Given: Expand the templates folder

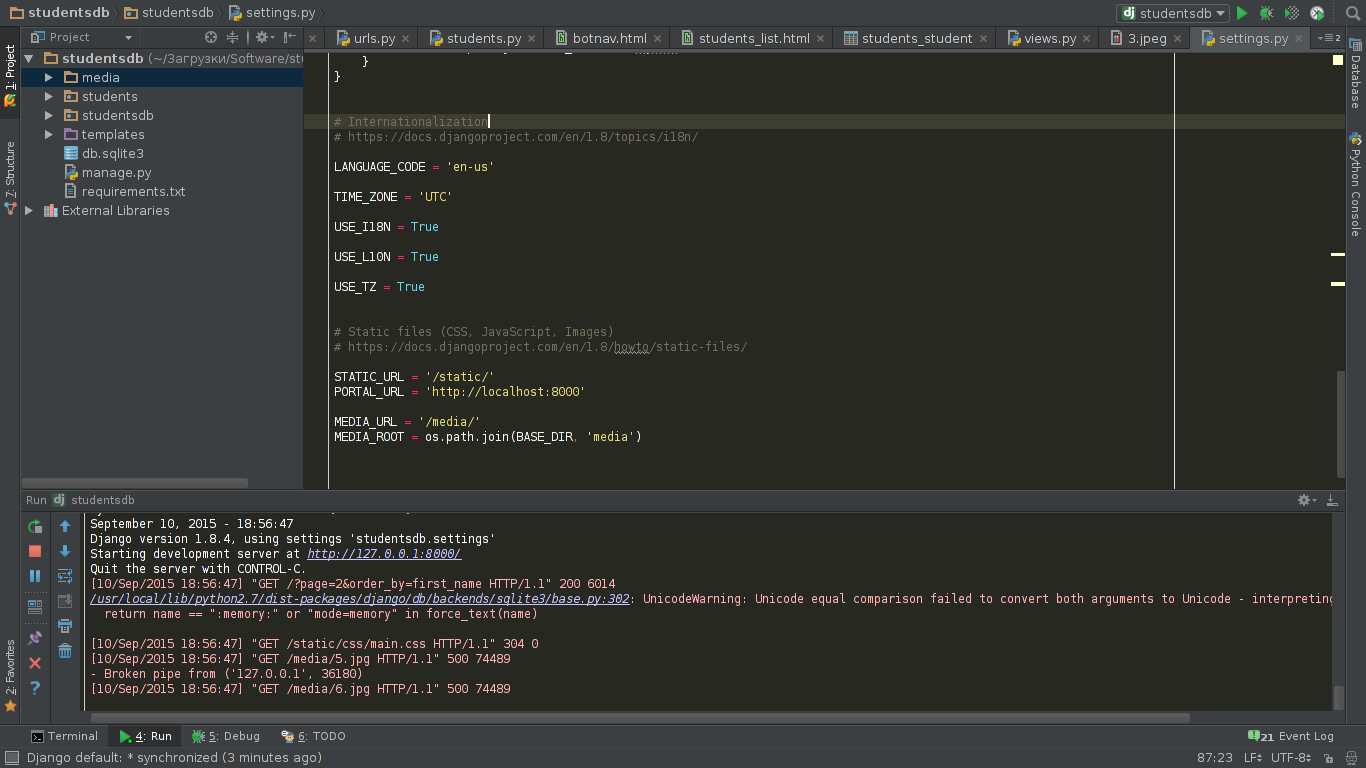Looking at the screenshot, I should [x=49, y=134].
